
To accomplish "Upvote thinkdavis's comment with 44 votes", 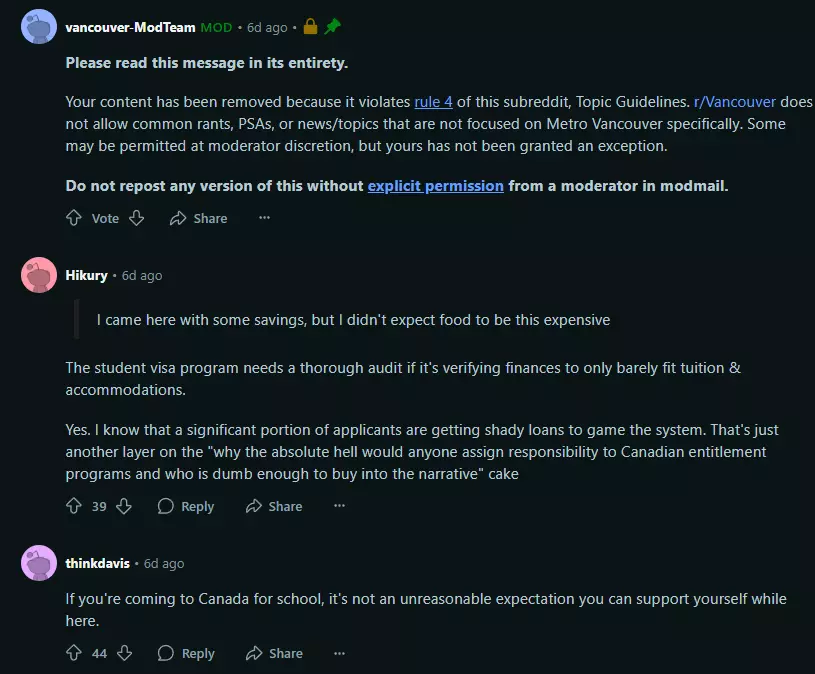I will coord(74,653).
